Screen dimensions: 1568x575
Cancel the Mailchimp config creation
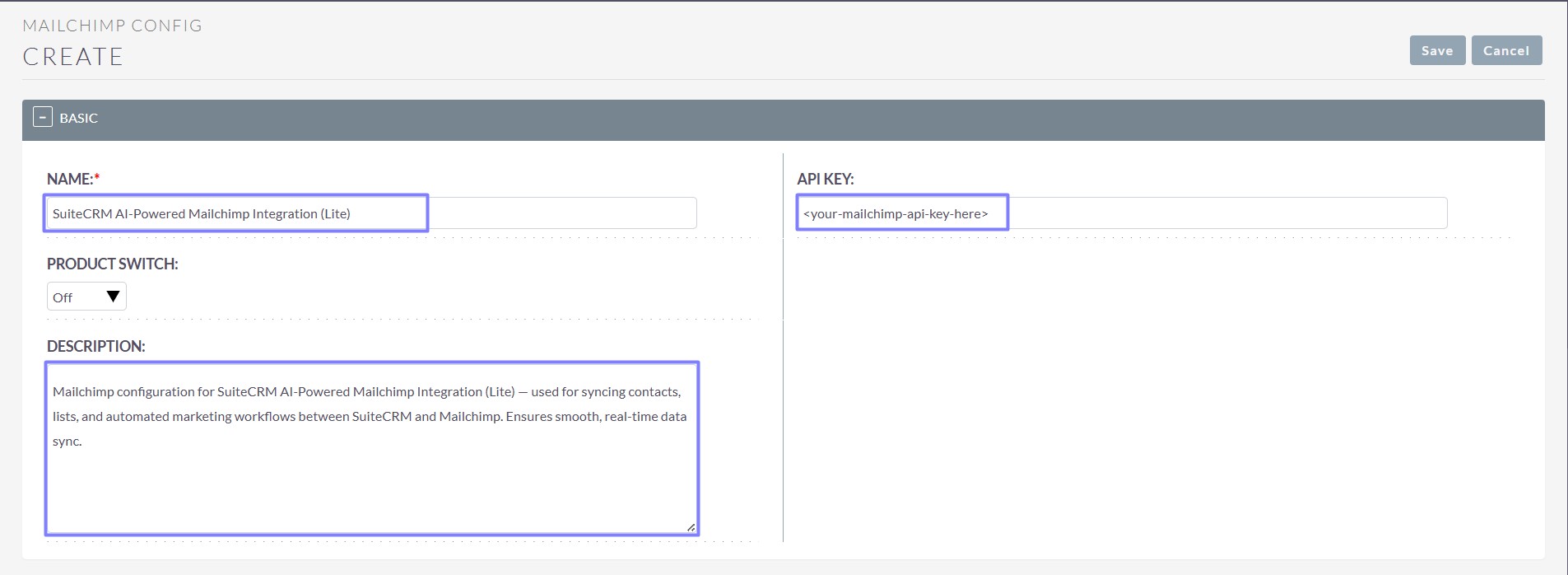(x=1505, y=50)
